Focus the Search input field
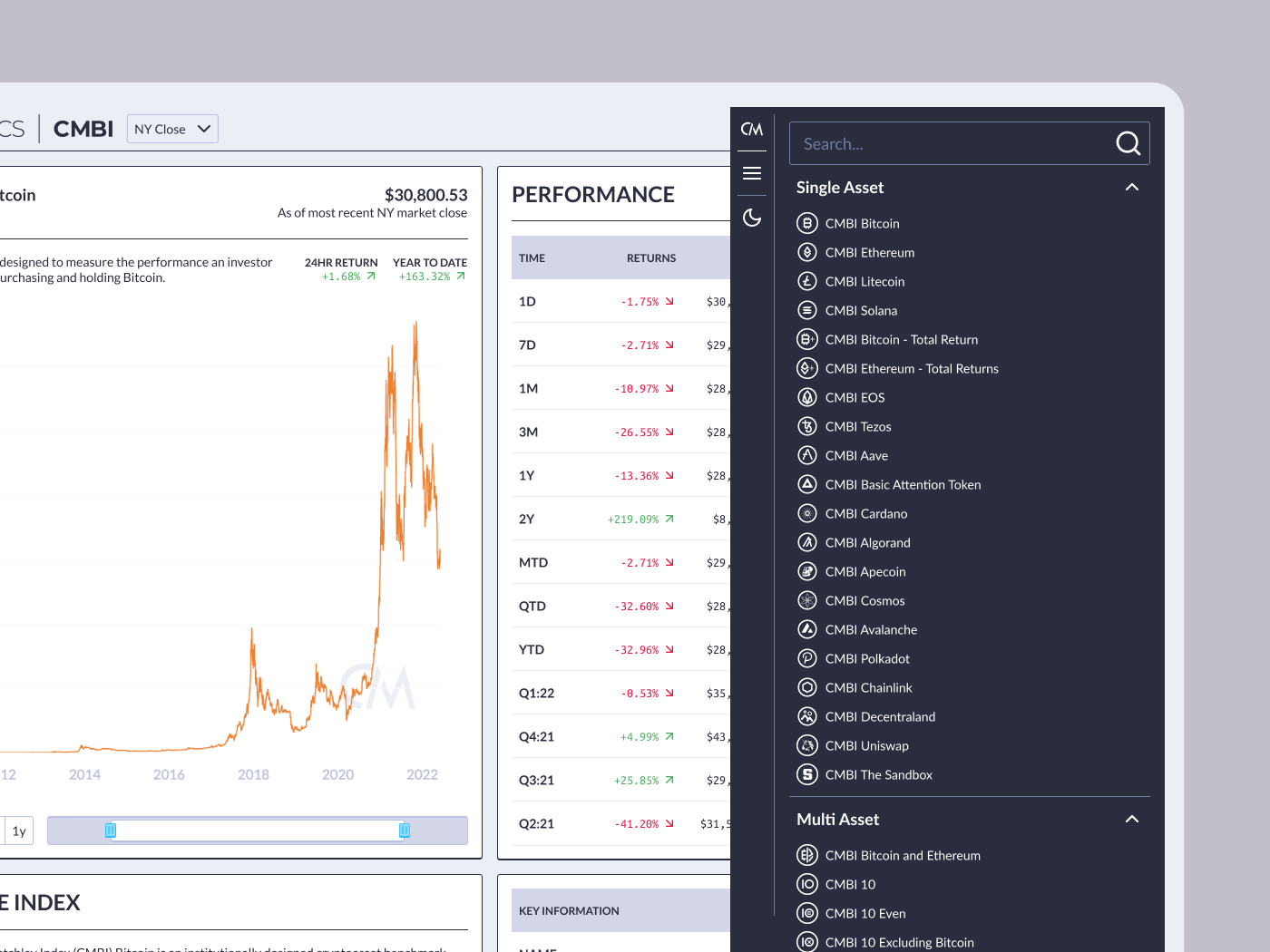 click(952, 143)
